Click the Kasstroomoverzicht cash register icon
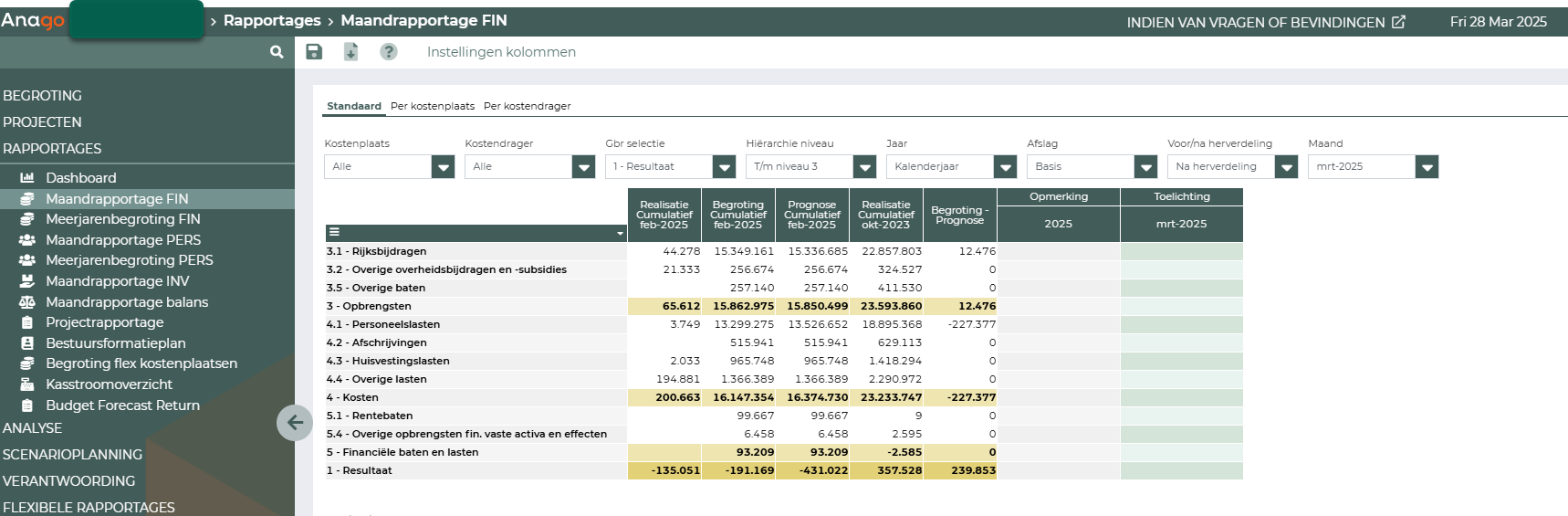Viewport: 1568px width, 516px height. [x=27, y=384]
